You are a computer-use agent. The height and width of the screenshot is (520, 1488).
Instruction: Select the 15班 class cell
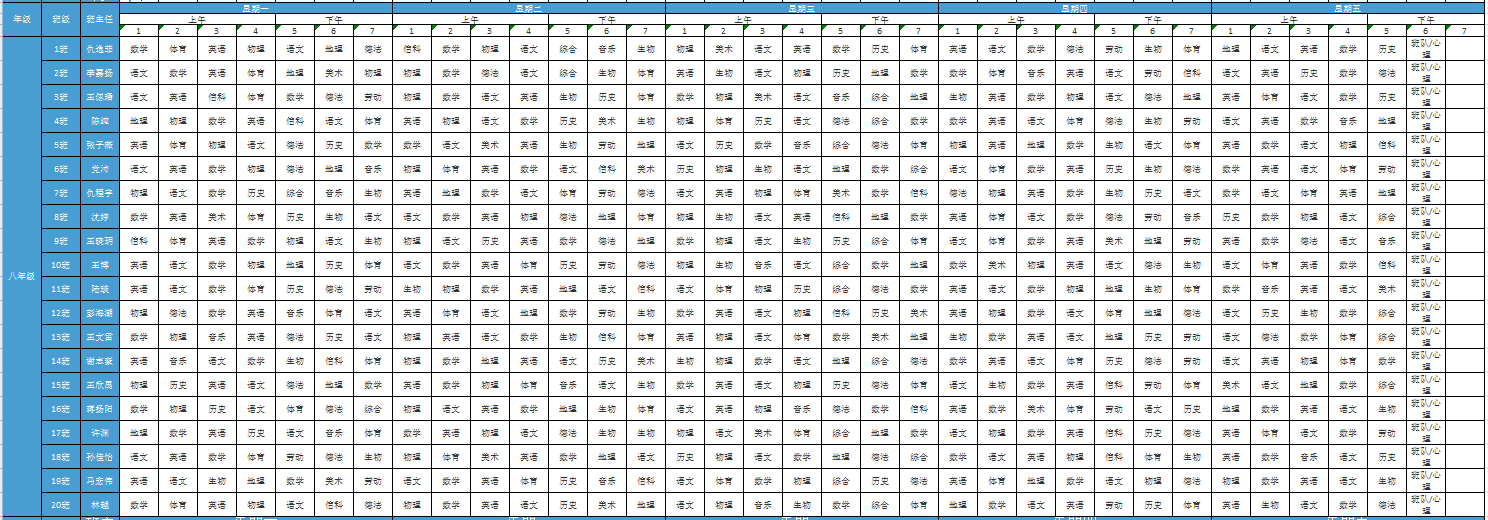[60, 384]
